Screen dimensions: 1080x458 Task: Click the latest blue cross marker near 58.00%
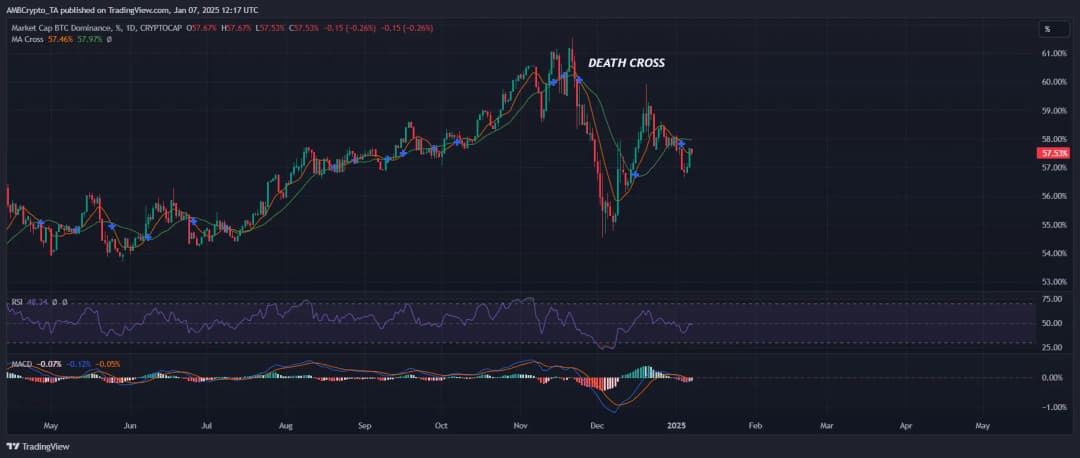click(x=681, y=146)
